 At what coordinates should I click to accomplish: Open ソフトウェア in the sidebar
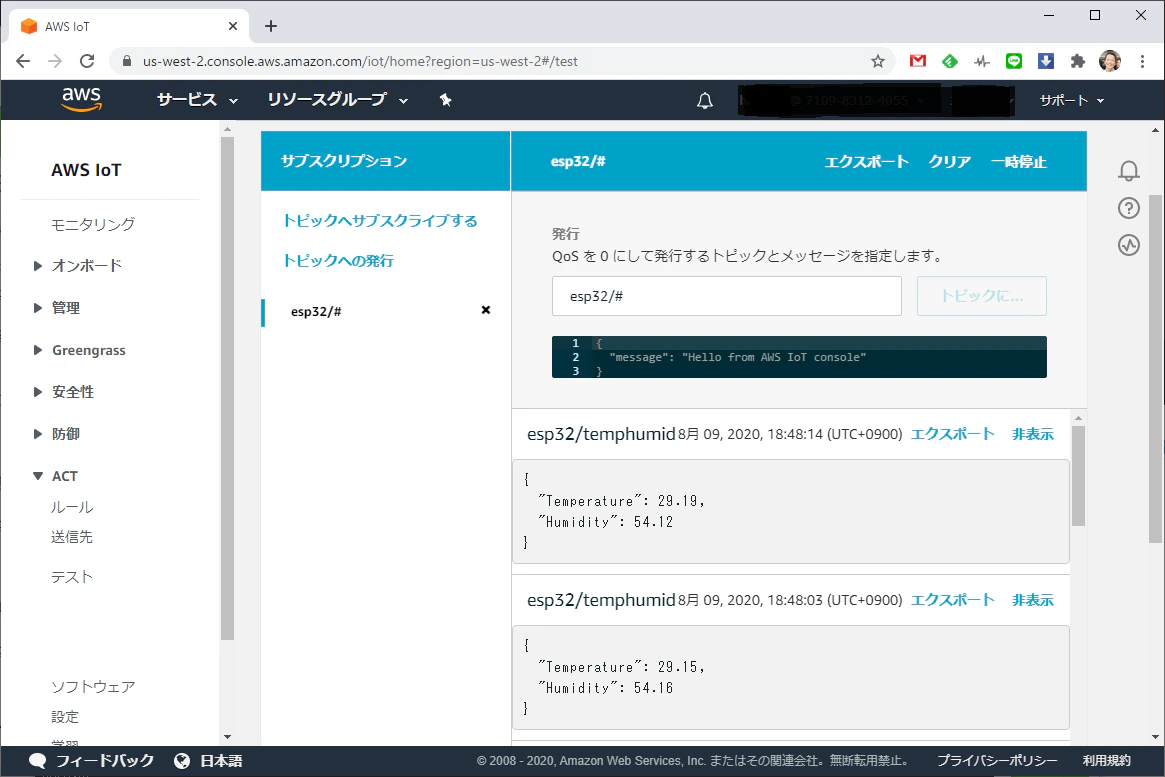point(93,686)
